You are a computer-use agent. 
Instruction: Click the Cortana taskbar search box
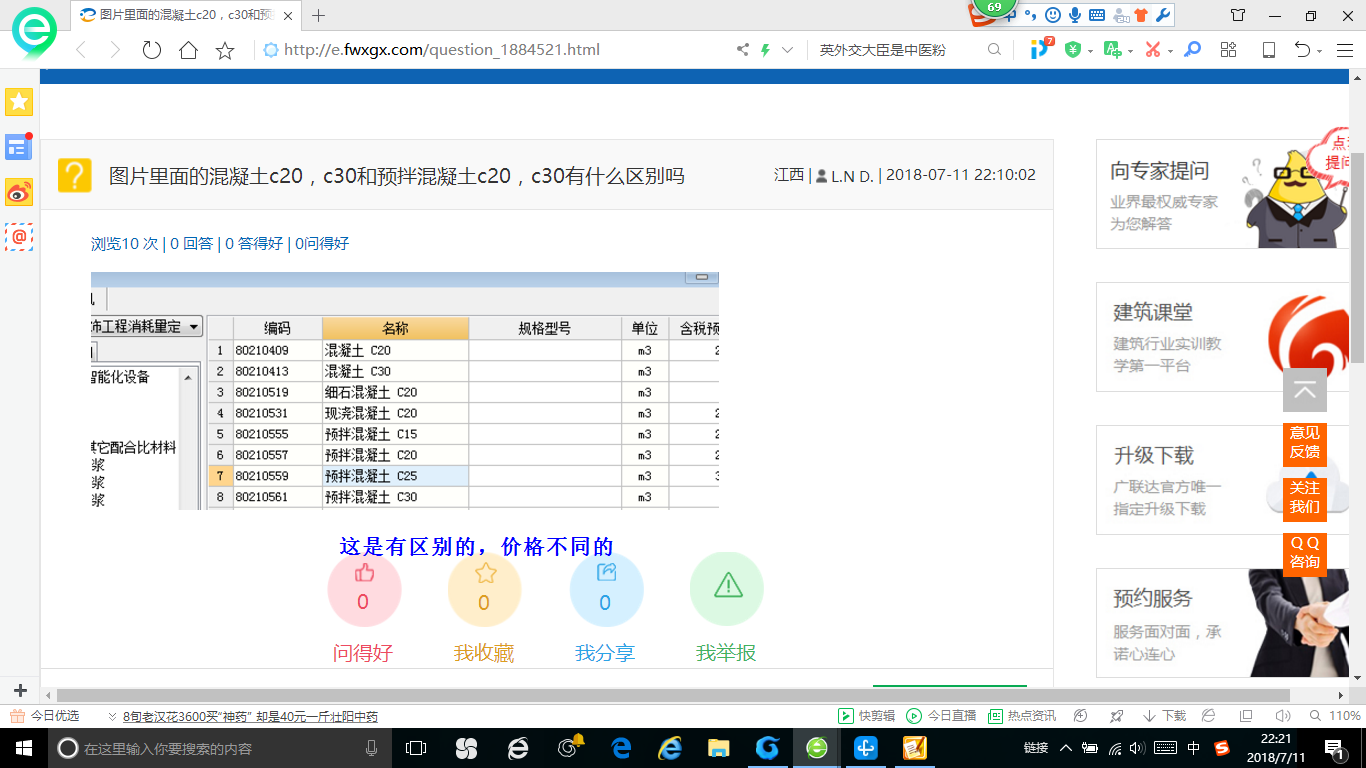219,748
